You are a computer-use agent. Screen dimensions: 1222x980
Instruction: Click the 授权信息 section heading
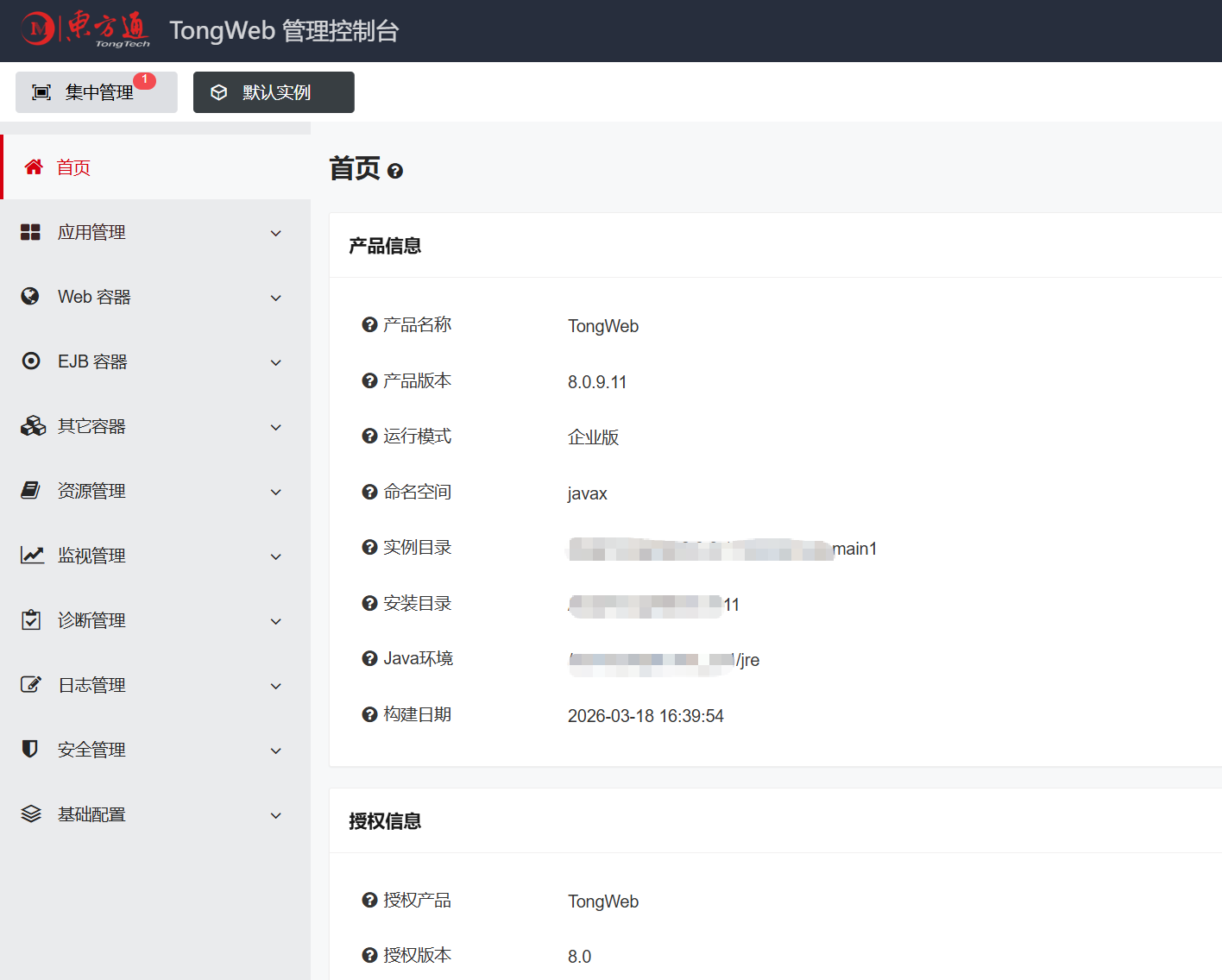385,821
